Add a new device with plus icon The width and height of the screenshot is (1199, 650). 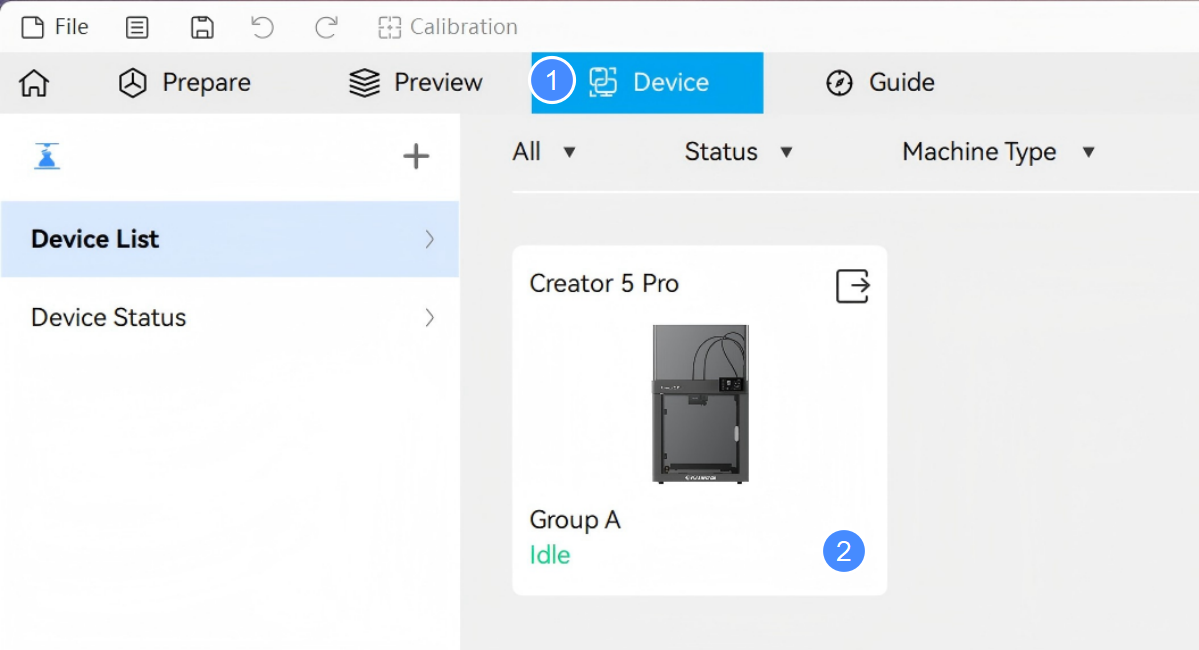pos(416,156)
